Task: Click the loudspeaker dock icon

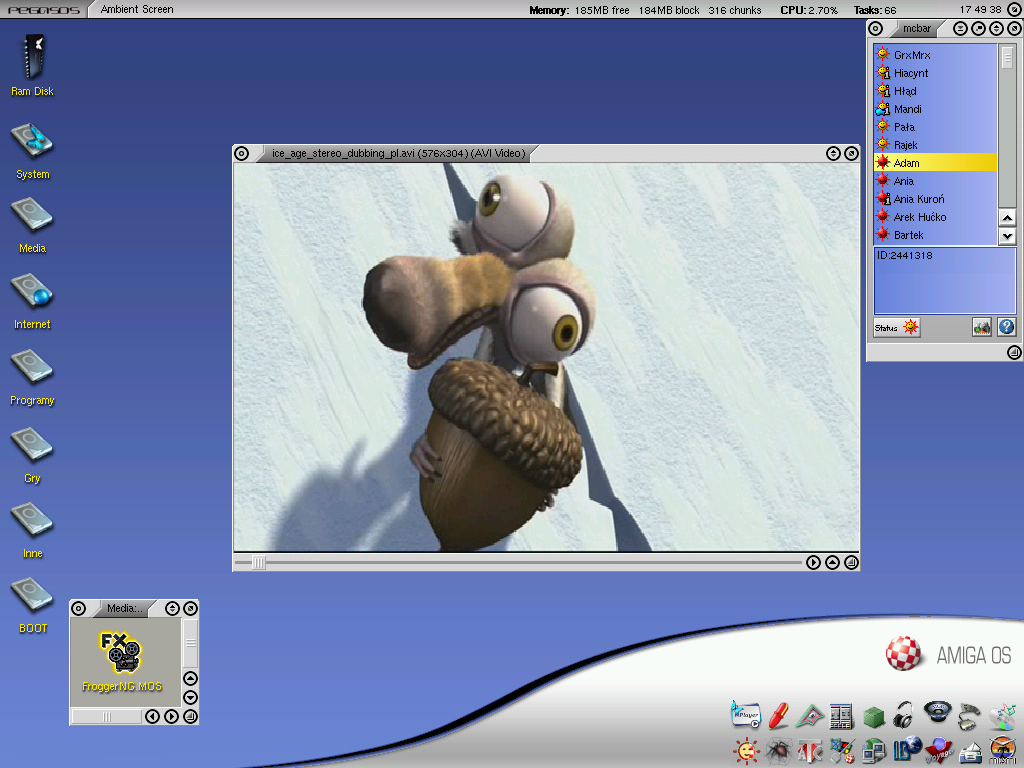Action: [937, 712]
